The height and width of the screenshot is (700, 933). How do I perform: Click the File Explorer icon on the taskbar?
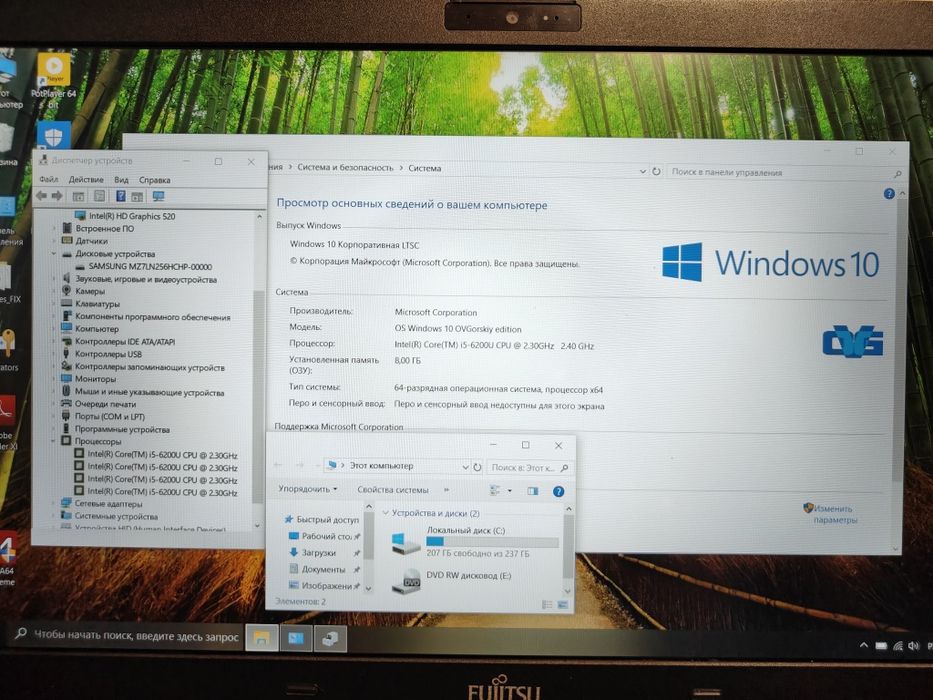[x=261, y=638]
